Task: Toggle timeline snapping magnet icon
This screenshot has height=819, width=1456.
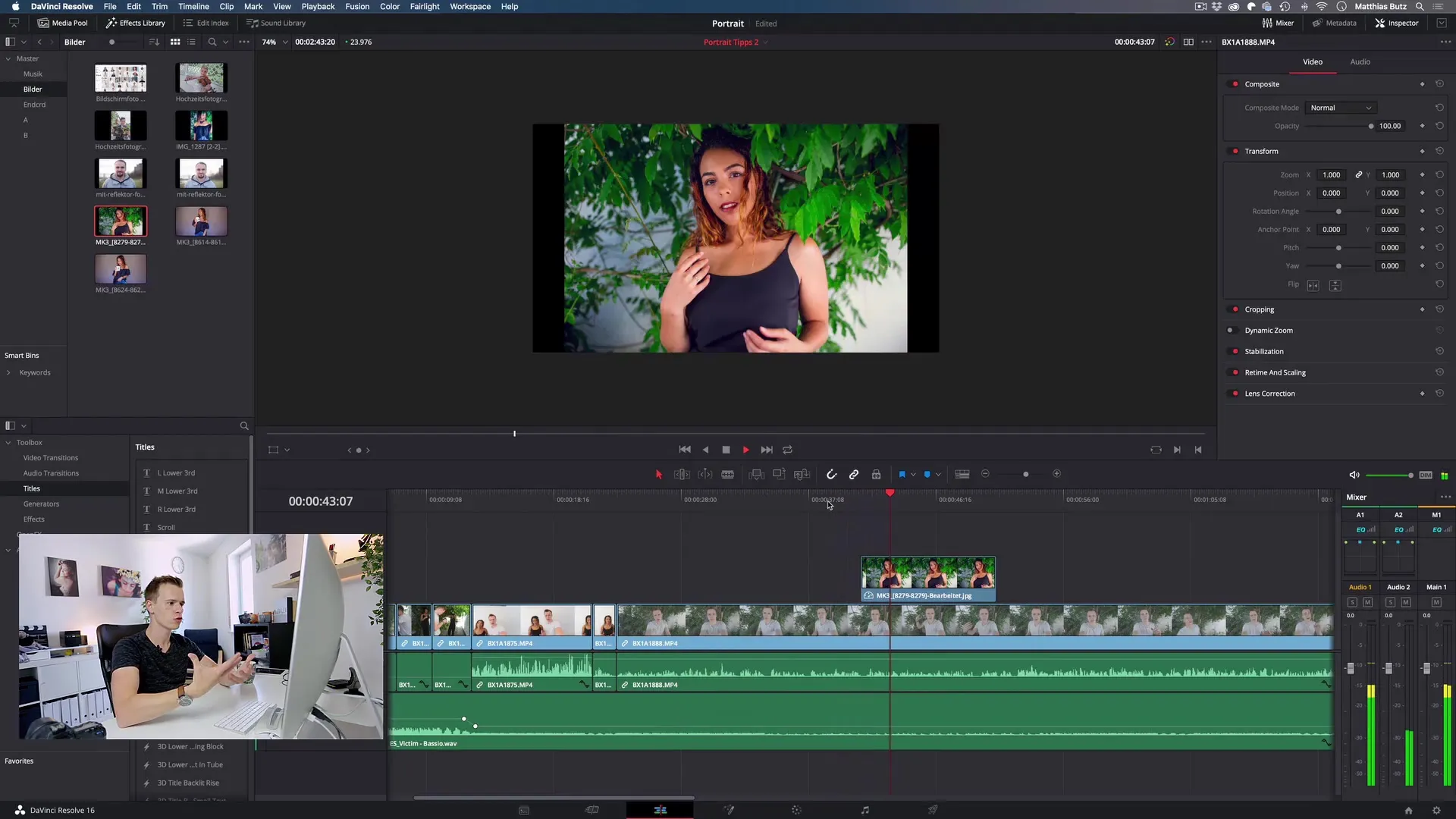Action: click(831, 474)
